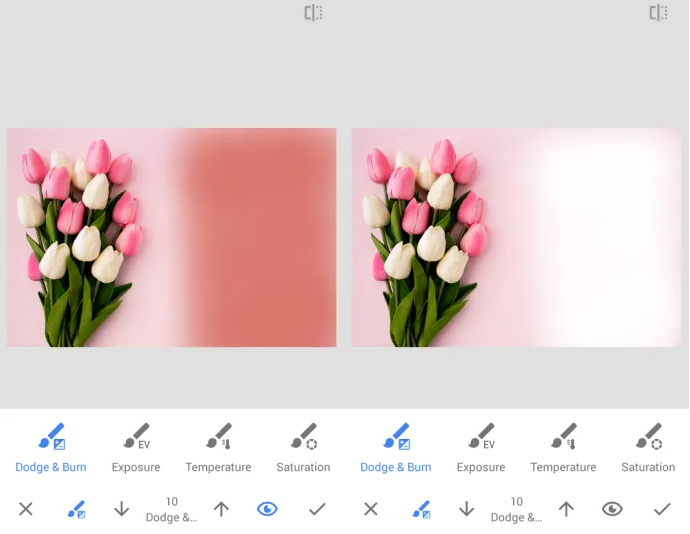
Task: Select Temperature brush icon in left screen
Action: pyautogui.click(x=219, y=436)
